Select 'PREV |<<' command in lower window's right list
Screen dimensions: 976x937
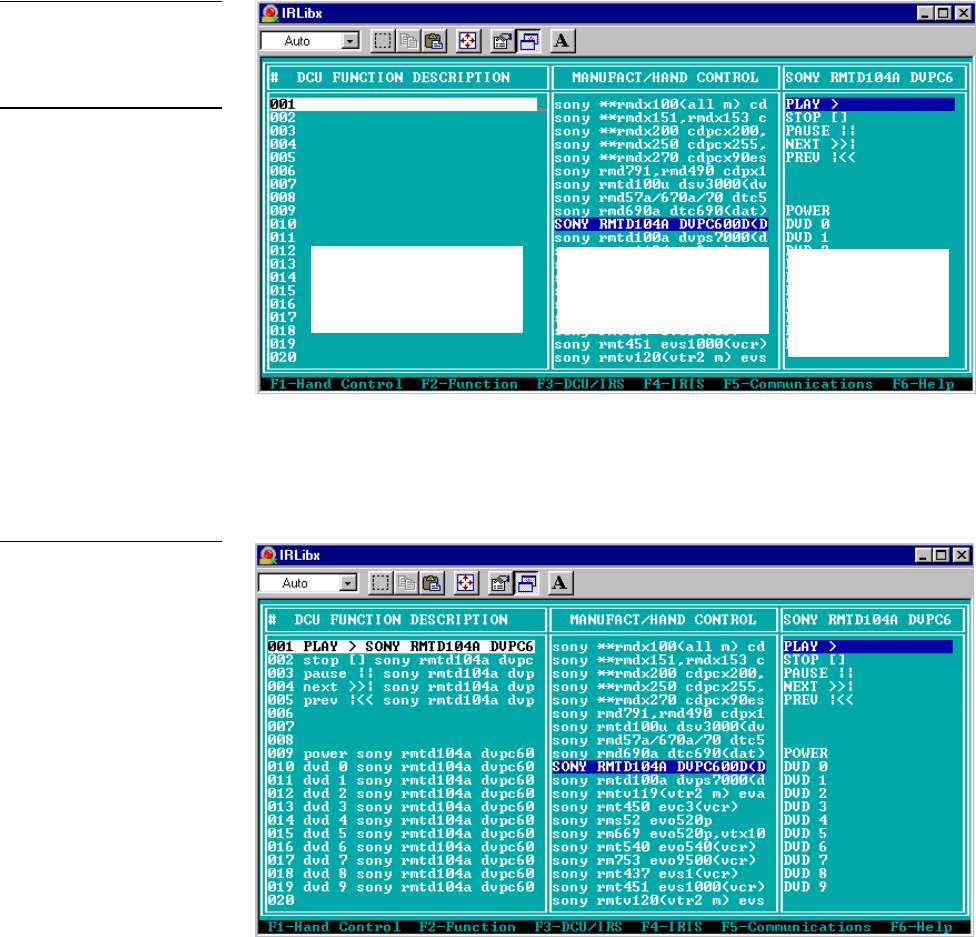819,700
